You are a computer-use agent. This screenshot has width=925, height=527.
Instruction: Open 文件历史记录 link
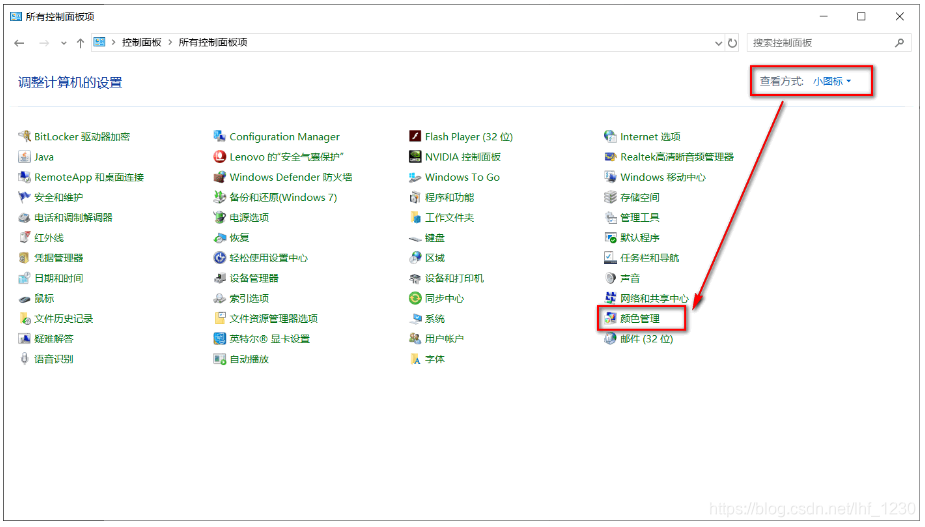tap(64, 319)
